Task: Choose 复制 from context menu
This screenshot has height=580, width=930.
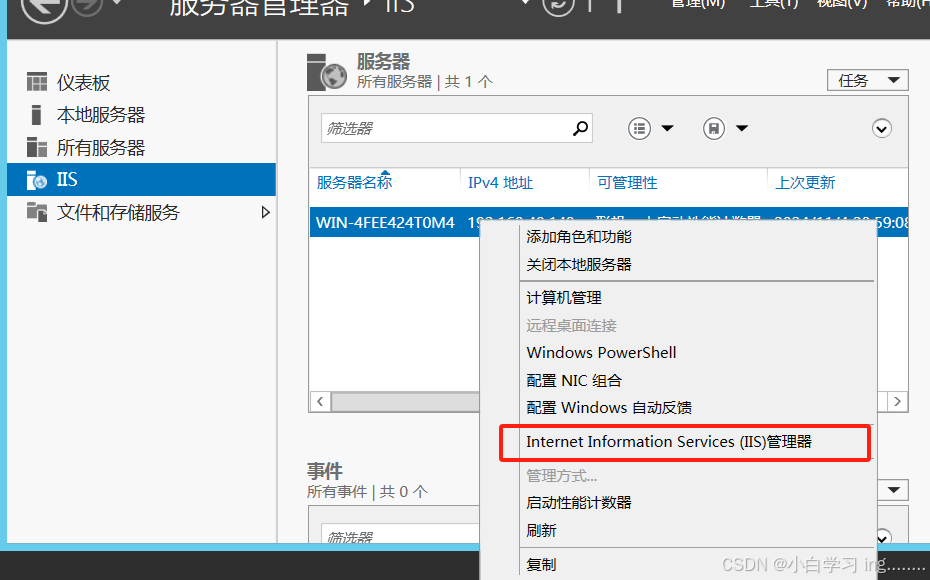Action: (x=541, y=565)
